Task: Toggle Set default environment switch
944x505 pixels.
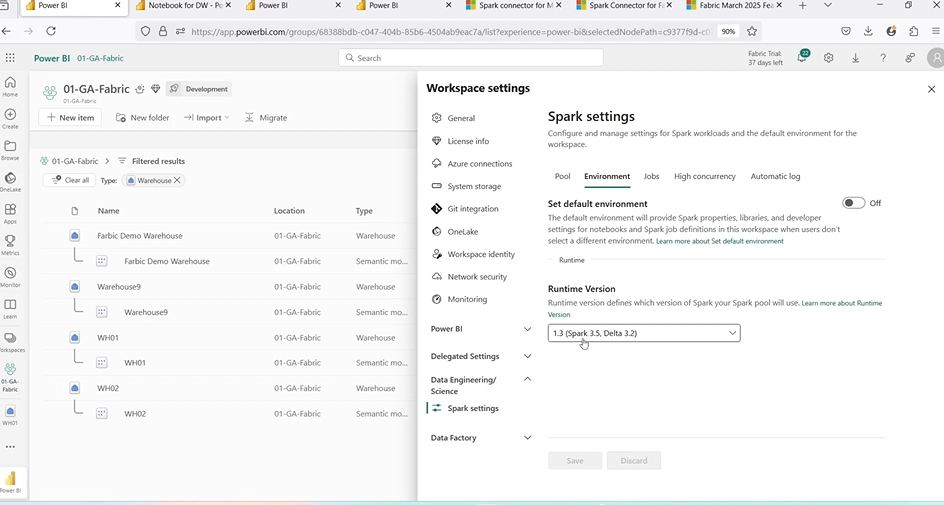Action: (853, 203)
